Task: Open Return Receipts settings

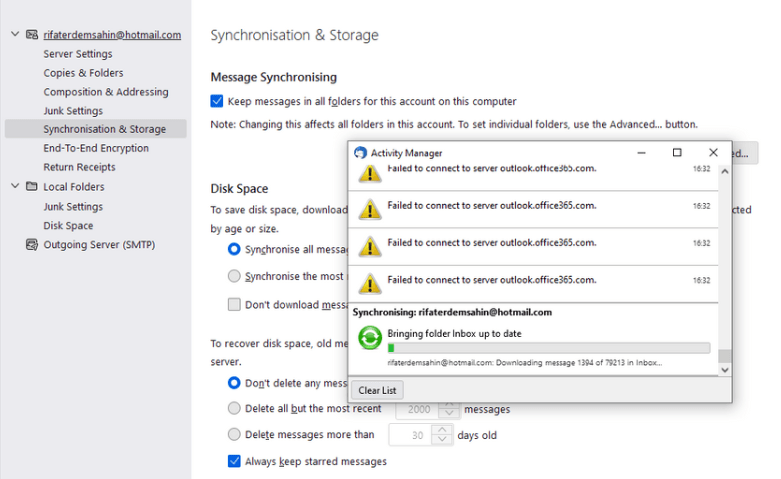Action: [x=79, y=167]
